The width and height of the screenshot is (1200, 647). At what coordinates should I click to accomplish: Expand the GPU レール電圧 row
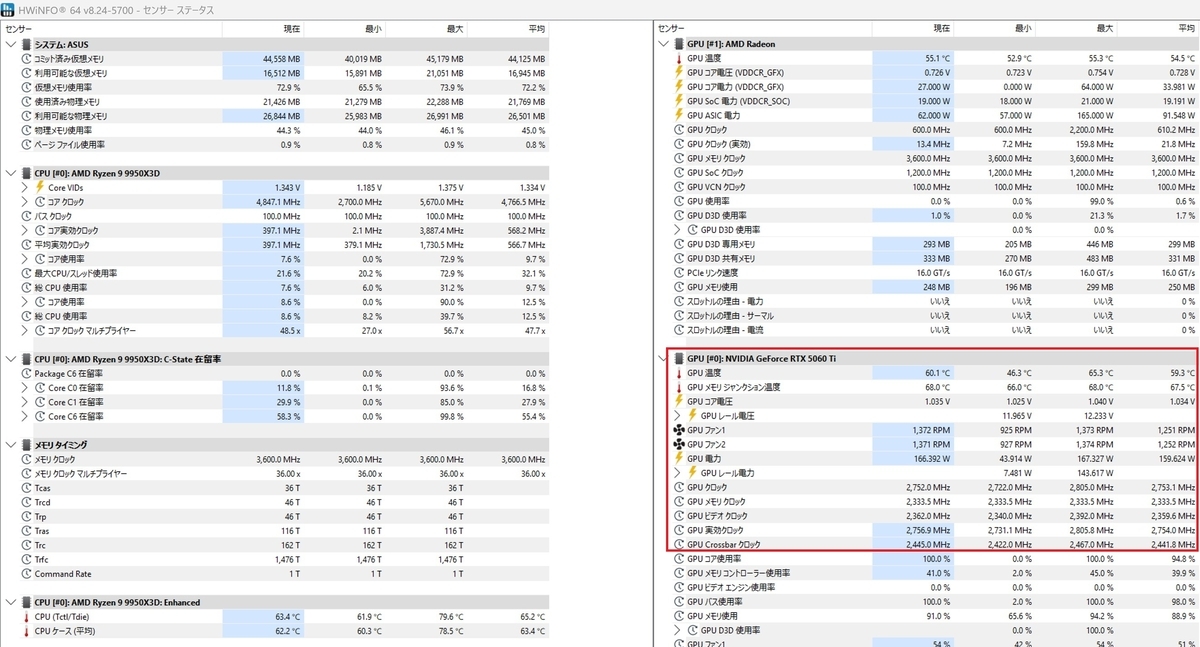(679, 415)
